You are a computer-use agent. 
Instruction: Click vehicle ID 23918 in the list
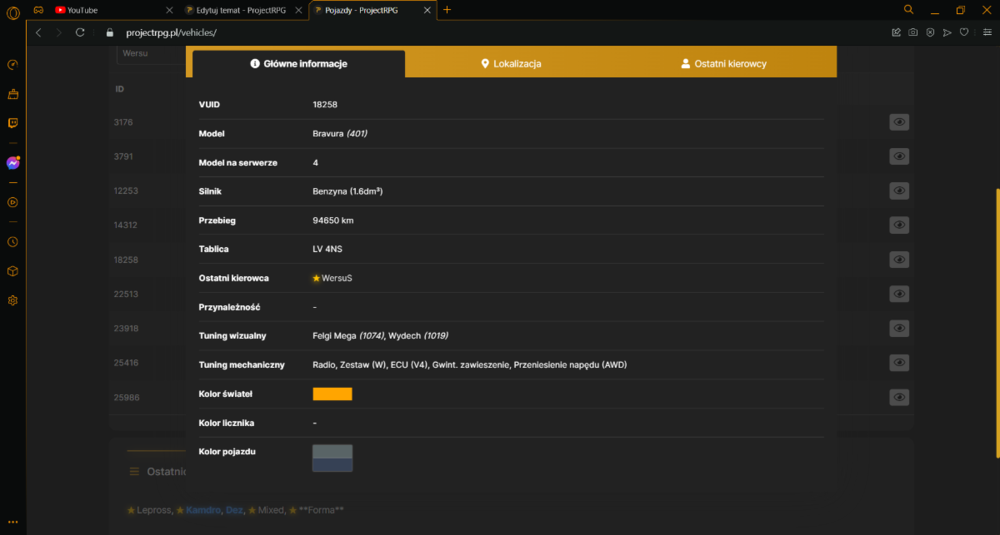point(126,328)
